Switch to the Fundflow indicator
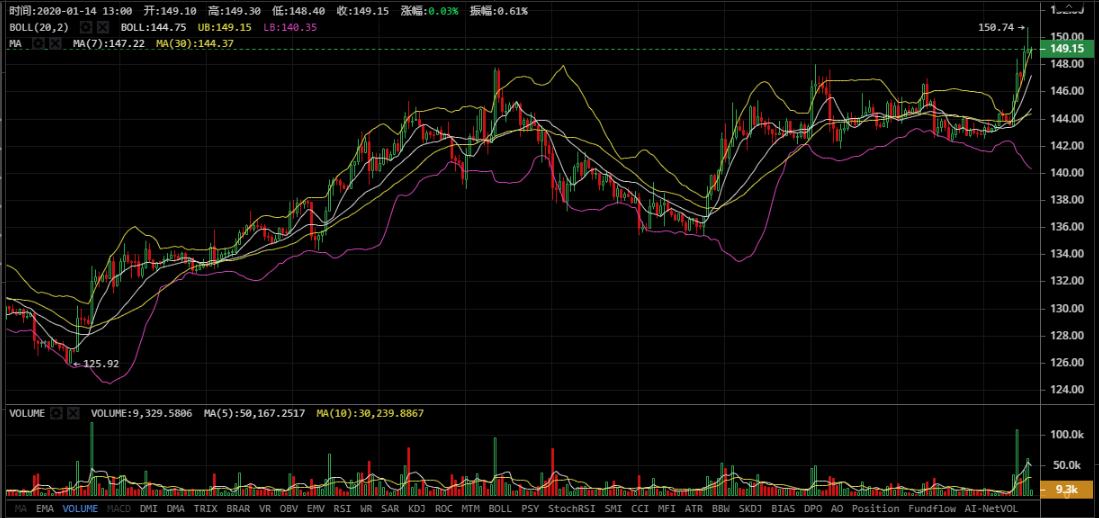The image size is (1099, 518). [x=931, y=509]
